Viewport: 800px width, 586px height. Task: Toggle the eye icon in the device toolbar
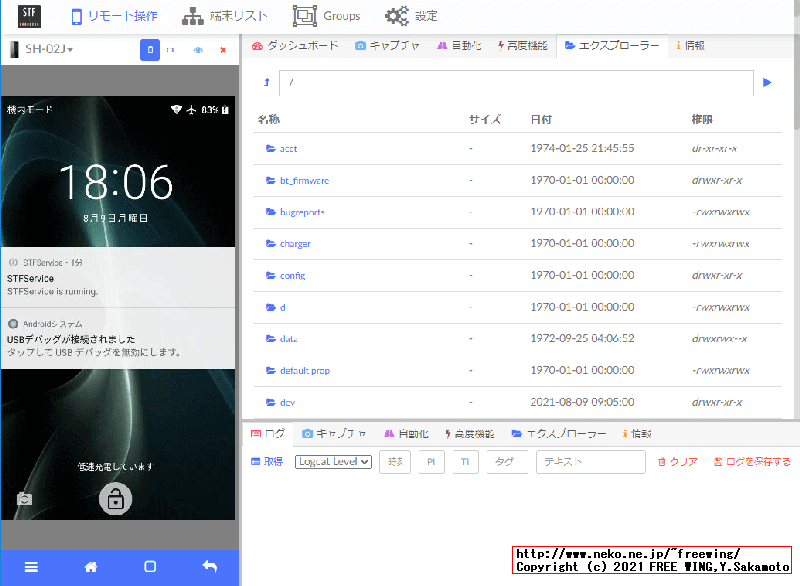click(198, 49)
